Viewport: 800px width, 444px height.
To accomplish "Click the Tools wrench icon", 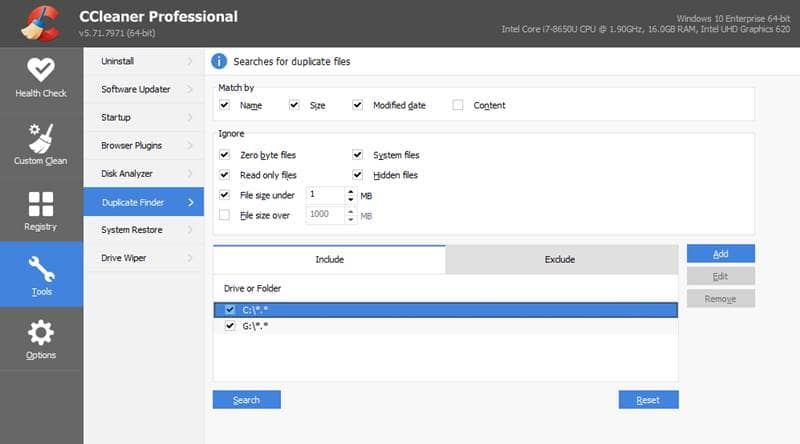I will 41,270.
